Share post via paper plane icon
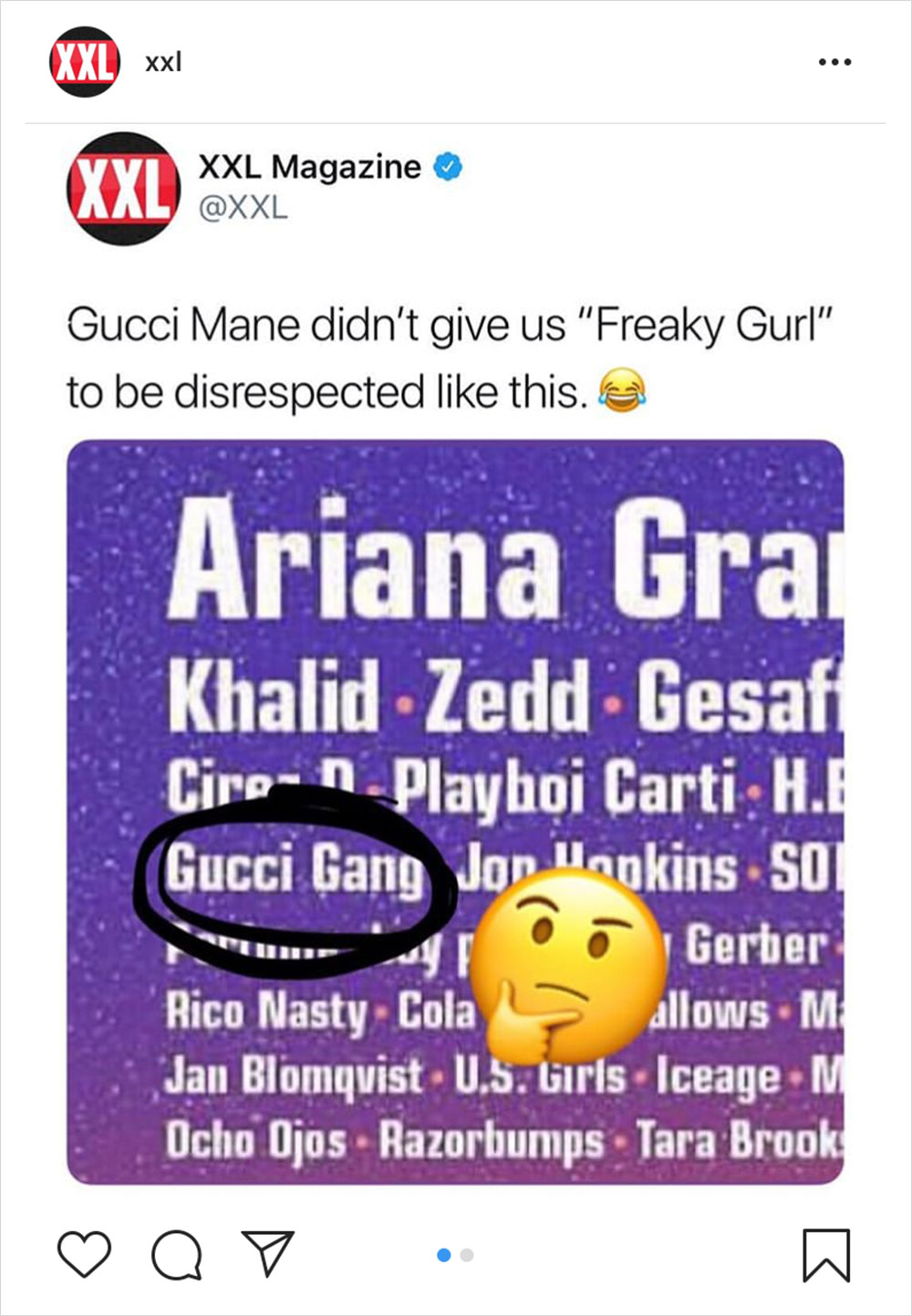Screen dimensions: 912x1316 267,1252
